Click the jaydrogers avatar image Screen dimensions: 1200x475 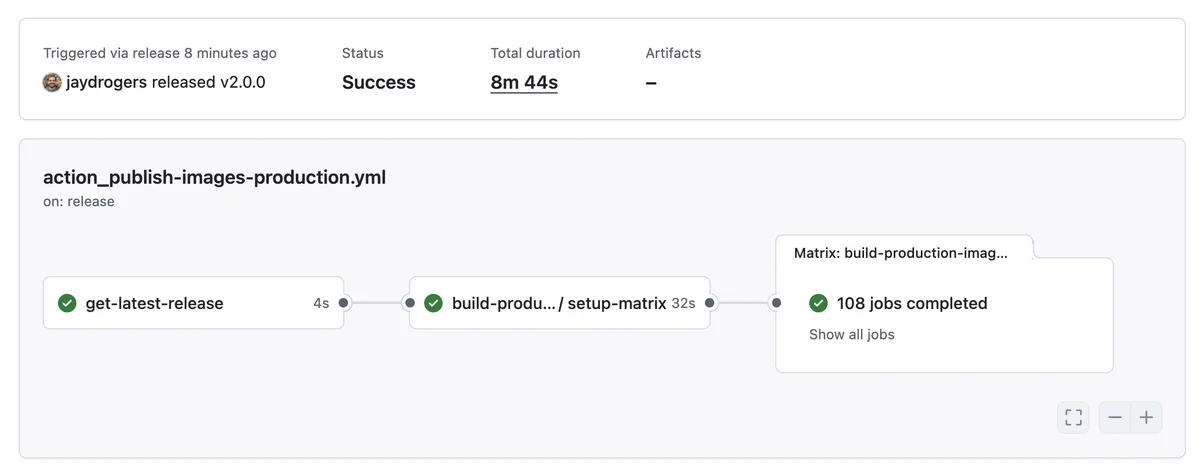pos(52,82)
